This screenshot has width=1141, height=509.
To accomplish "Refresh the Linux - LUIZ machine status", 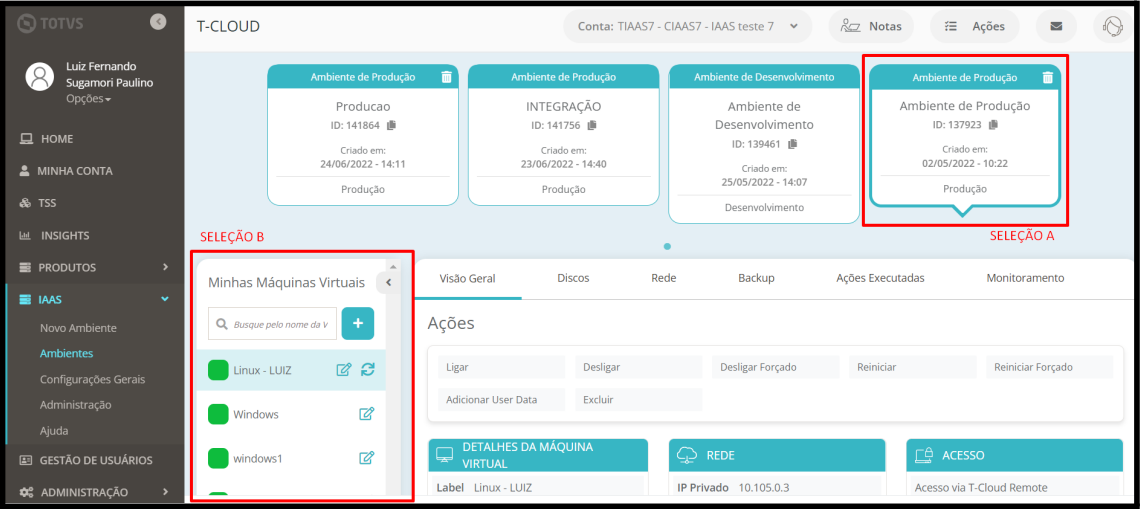I will pyautogui.click(x=368, y=370).
